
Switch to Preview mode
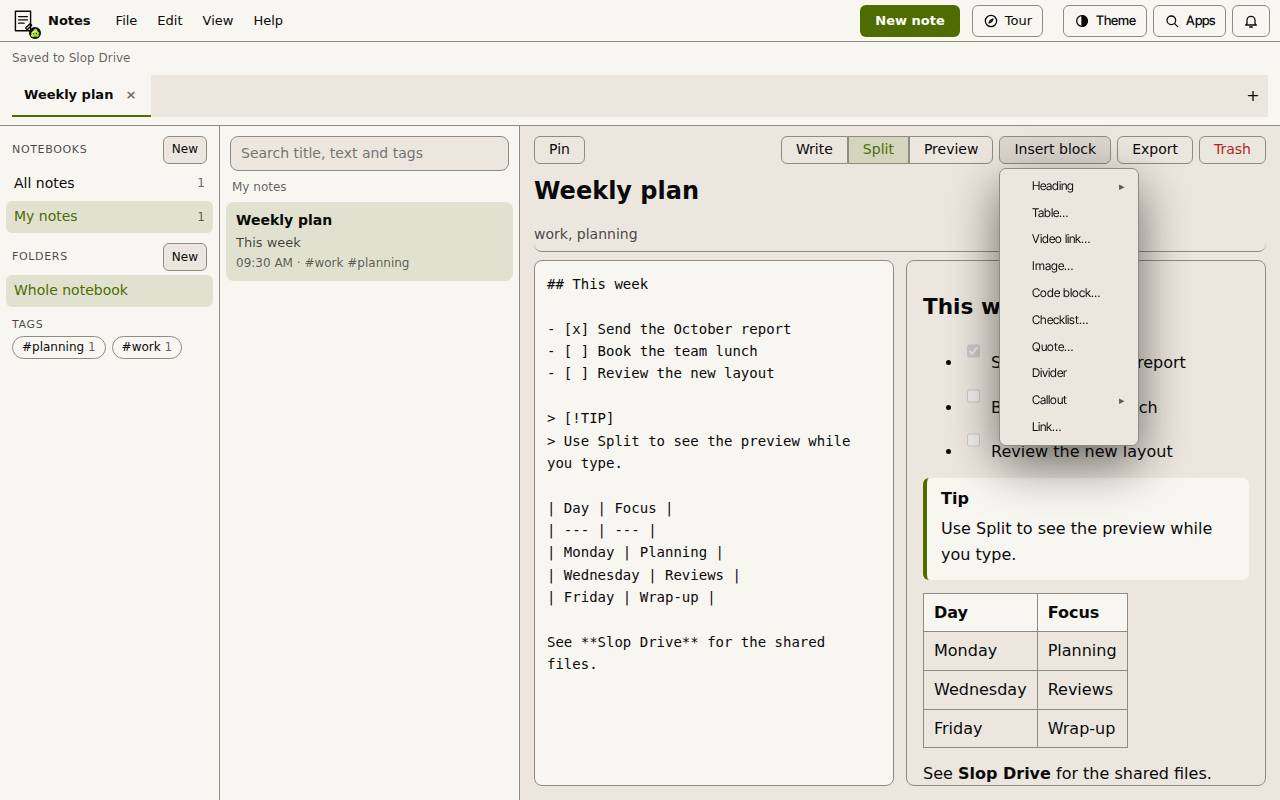point(951,149)
